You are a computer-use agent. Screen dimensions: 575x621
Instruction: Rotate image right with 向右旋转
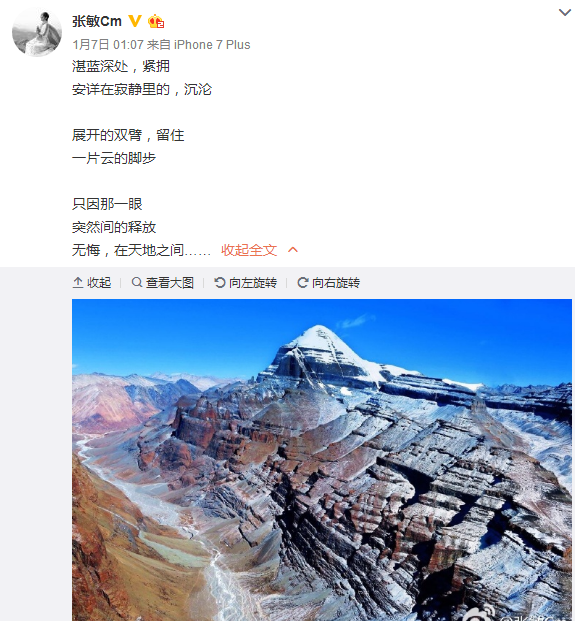click(x=328, y=283)
